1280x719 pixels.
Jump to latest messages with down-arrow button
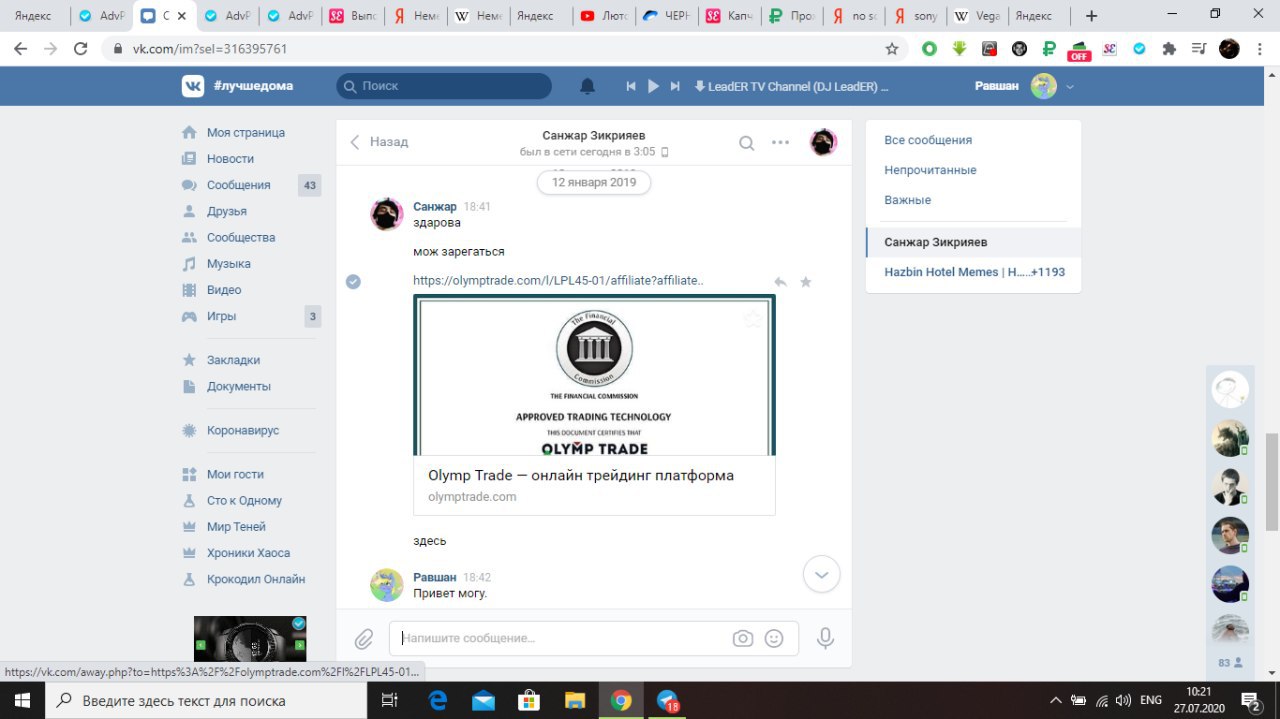click(x=822, y=574)
